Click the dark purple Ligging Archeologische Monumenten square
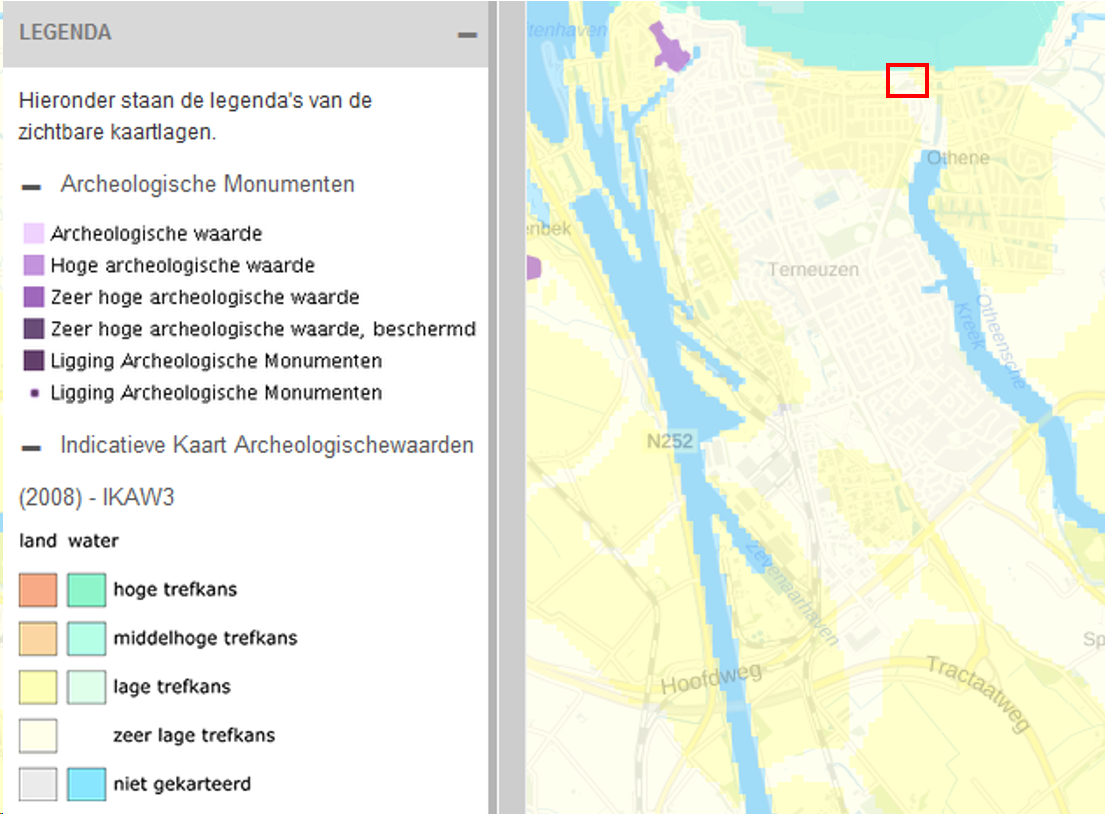The image size is (1105, 814). [x=34, y=360]
